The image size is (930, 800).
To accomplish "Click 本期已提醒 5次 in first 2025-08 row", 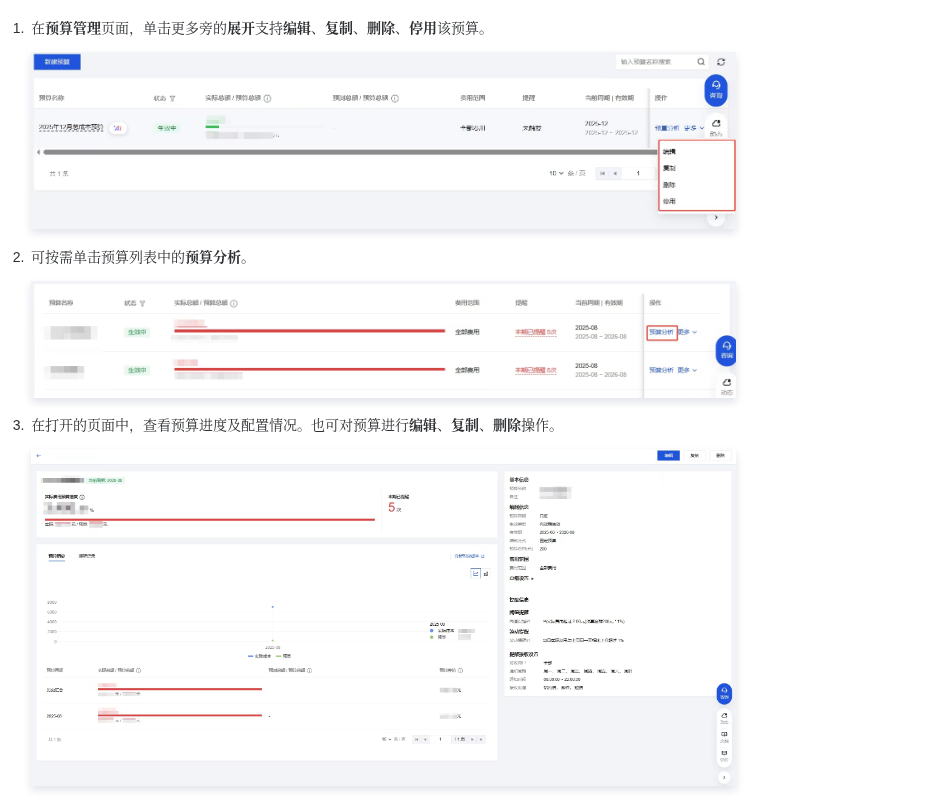I will 536,332.
